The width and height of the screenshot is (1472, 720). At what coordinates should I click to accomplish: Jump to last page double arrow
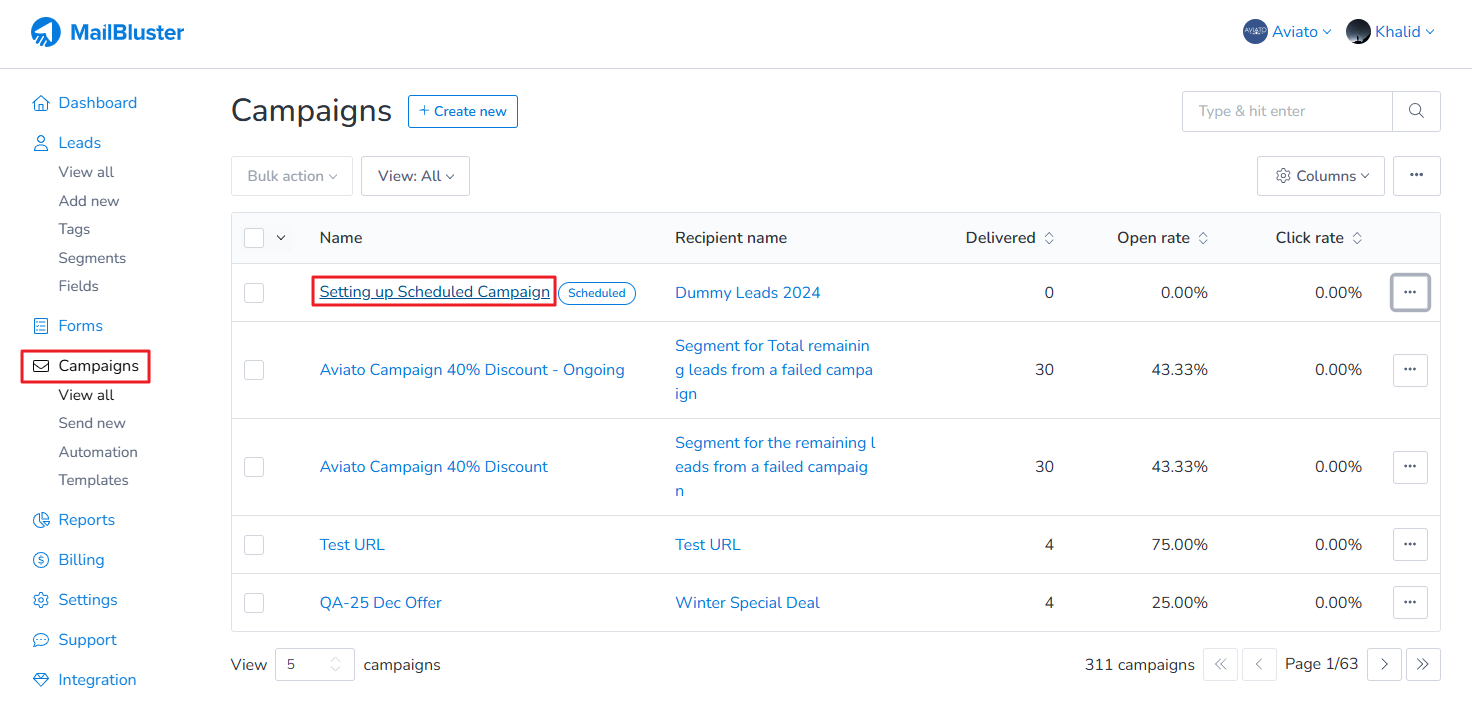click(x=1423, y=664)
